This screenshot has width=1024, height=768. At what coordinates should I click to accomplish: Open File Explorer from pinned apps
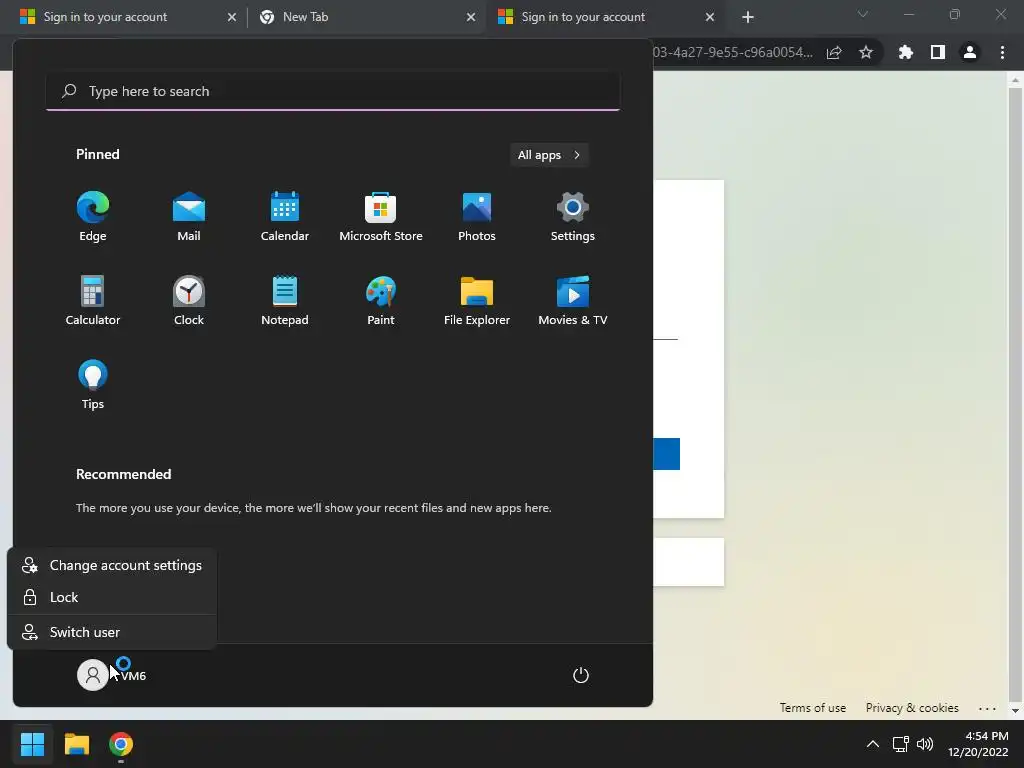tap(477, 301)
